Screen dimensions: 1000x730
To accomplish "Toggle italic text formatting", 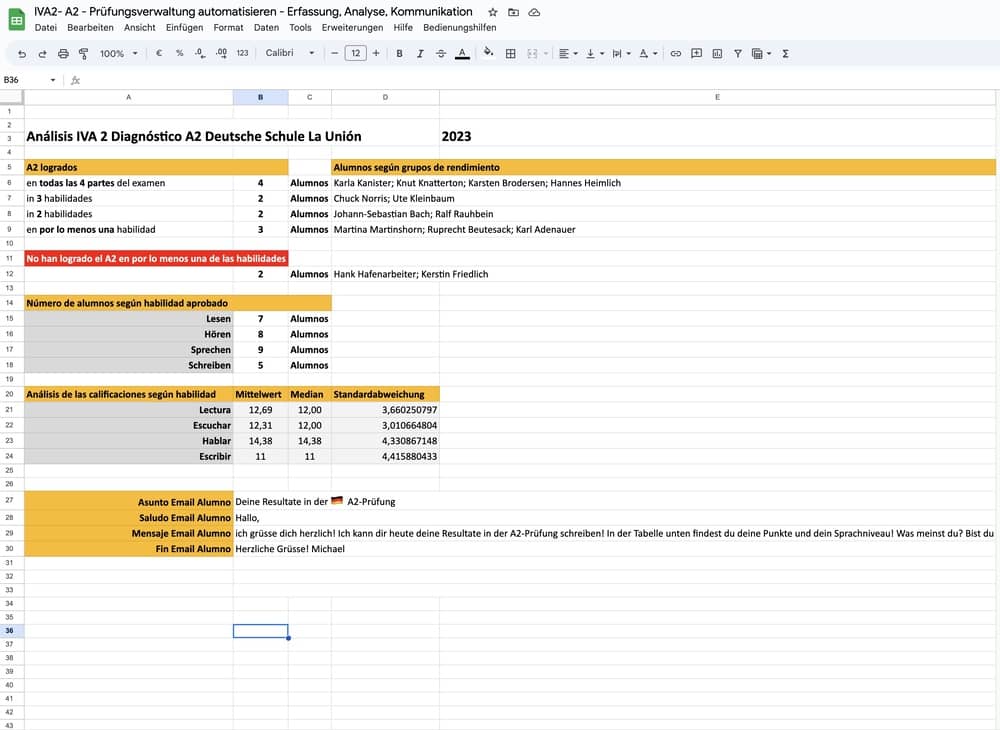I will (x=420, y=53).
